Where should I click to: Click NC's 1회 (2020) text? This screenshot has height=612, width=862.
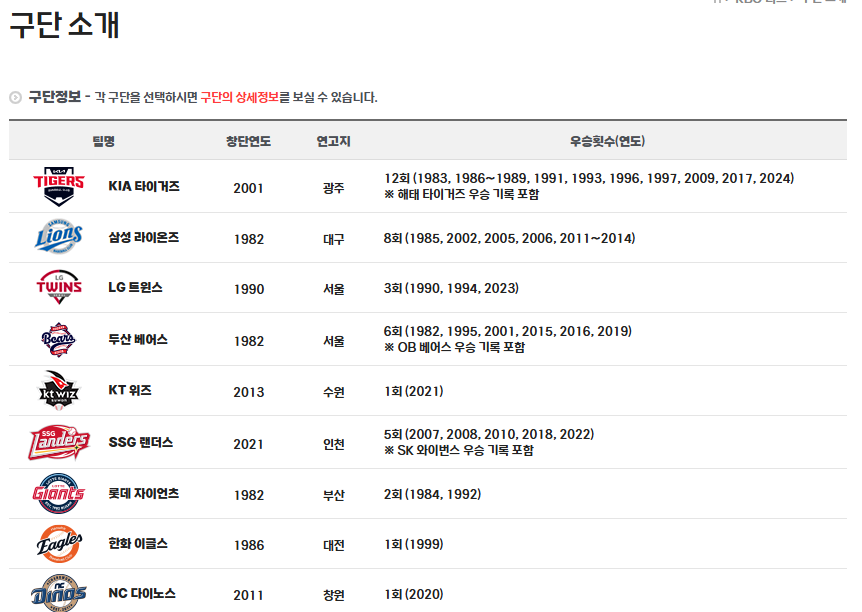point(413,594)
